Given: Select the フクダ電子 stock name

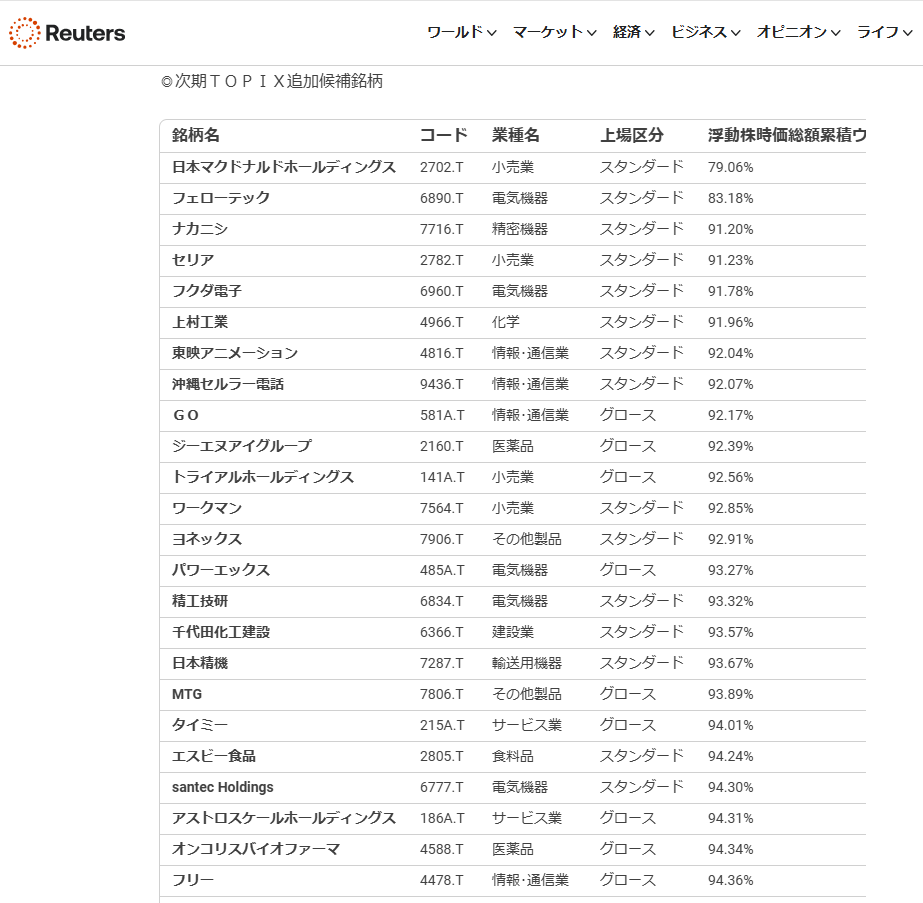Looking at the screenshot, I should (x=207, y=291).
